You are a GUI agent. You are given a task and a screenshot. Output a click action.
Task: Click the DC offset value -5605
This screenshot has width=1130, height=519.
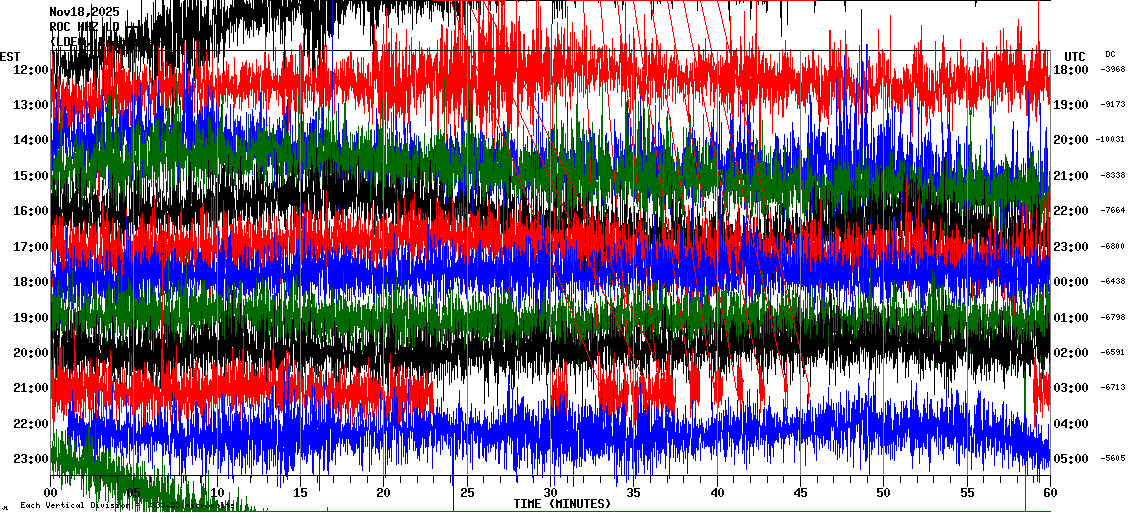click(1113, 459)
